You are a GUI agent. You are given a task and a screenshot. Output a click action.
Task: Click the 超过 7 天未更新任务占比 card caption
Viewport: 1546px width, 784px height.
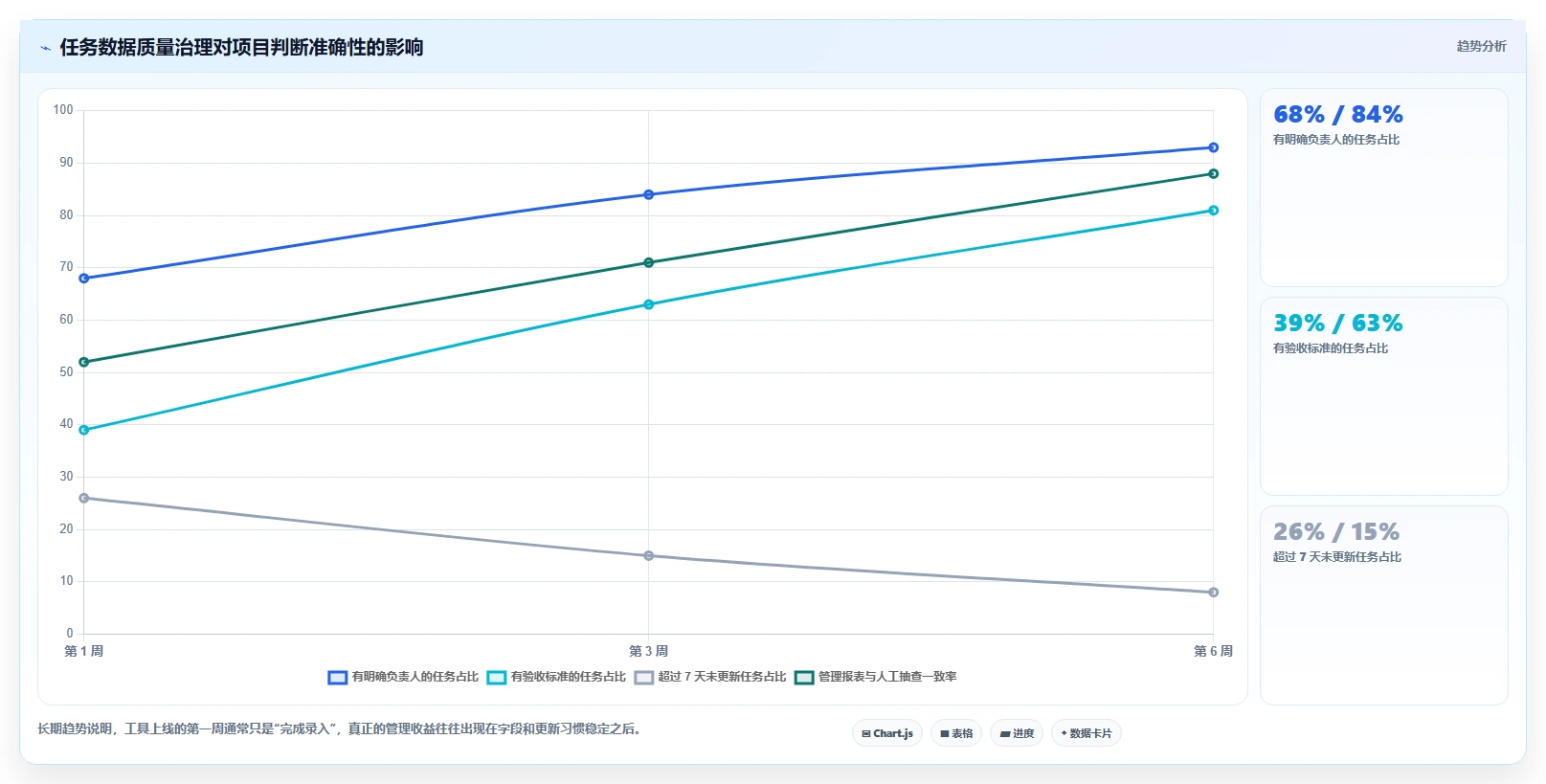pyautogui.click(x=1336, y=557)
